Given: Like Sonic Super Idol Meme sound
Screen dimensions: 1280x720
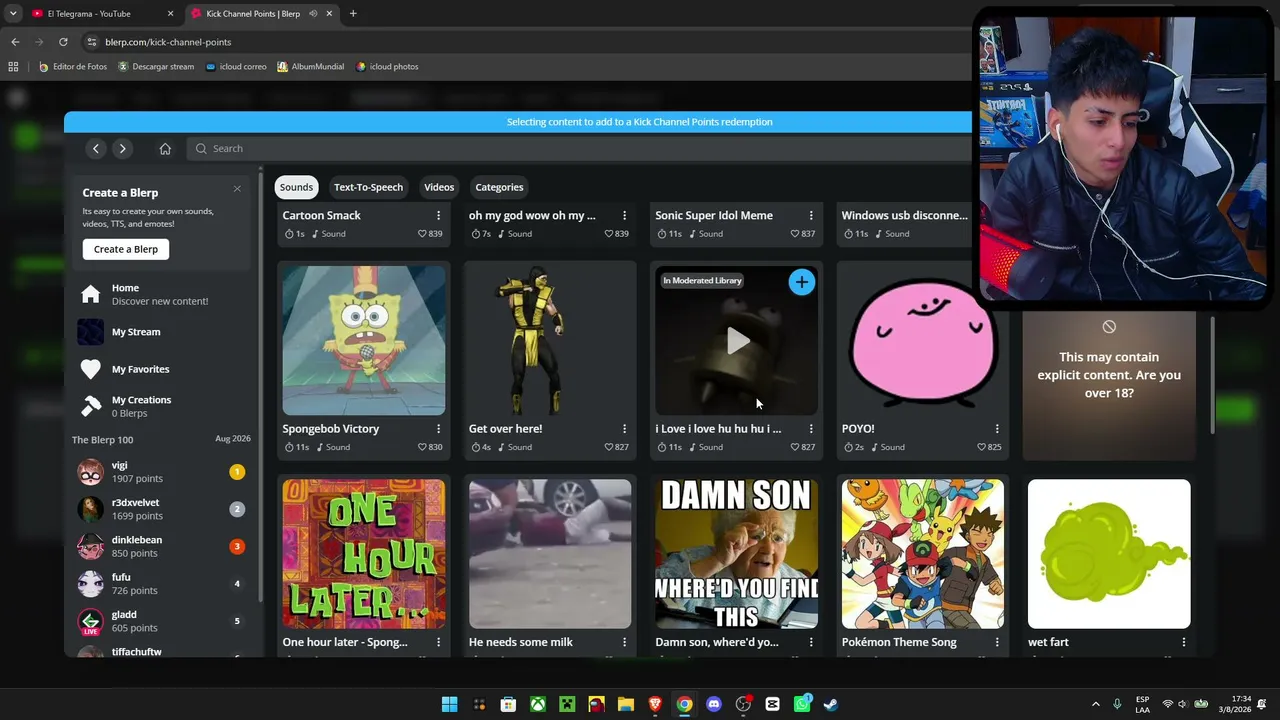Looking at the screenshot, I should coord(795,234).
